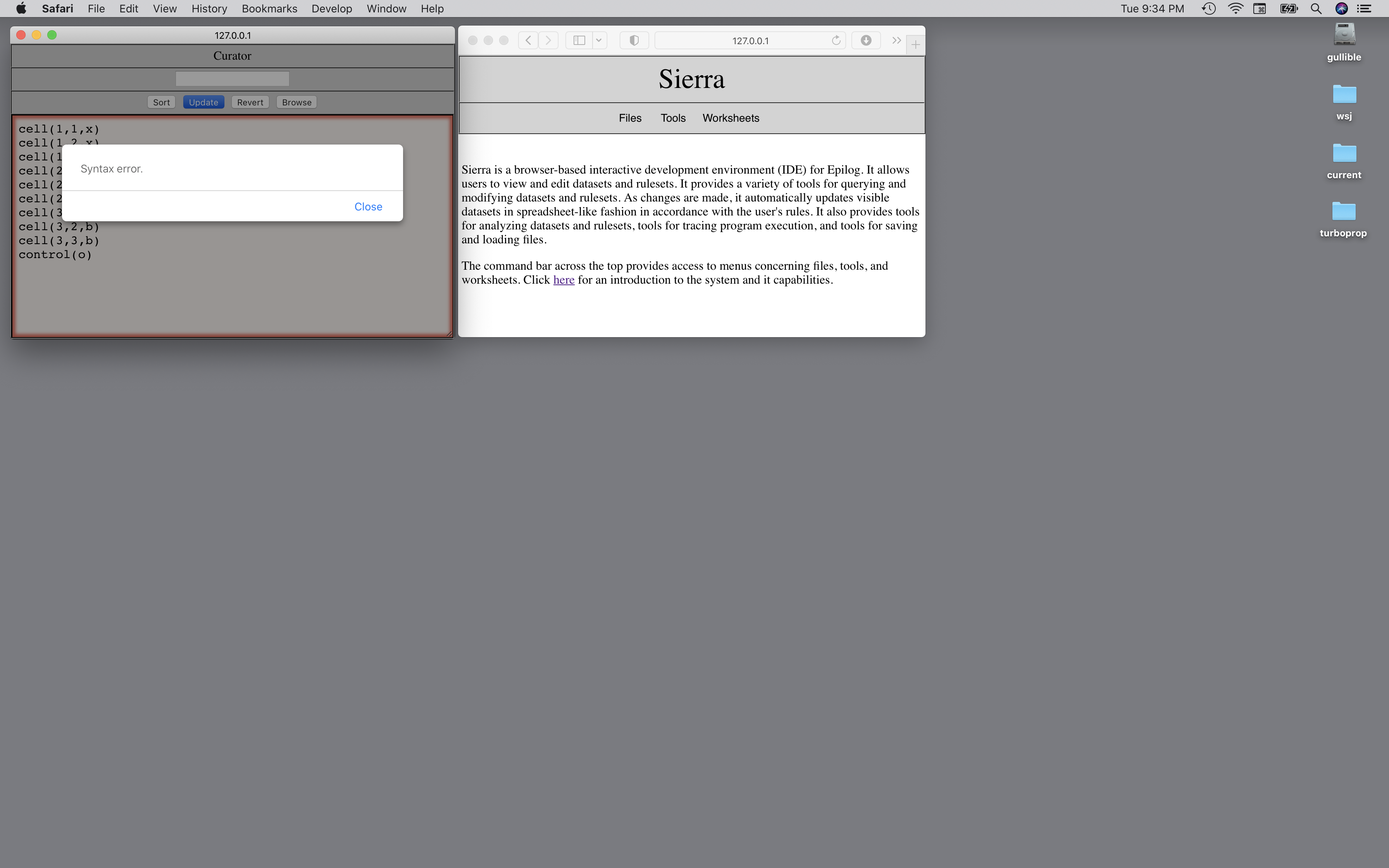
Task: Click the Browse button in Curator
Action: pos(296,102)
